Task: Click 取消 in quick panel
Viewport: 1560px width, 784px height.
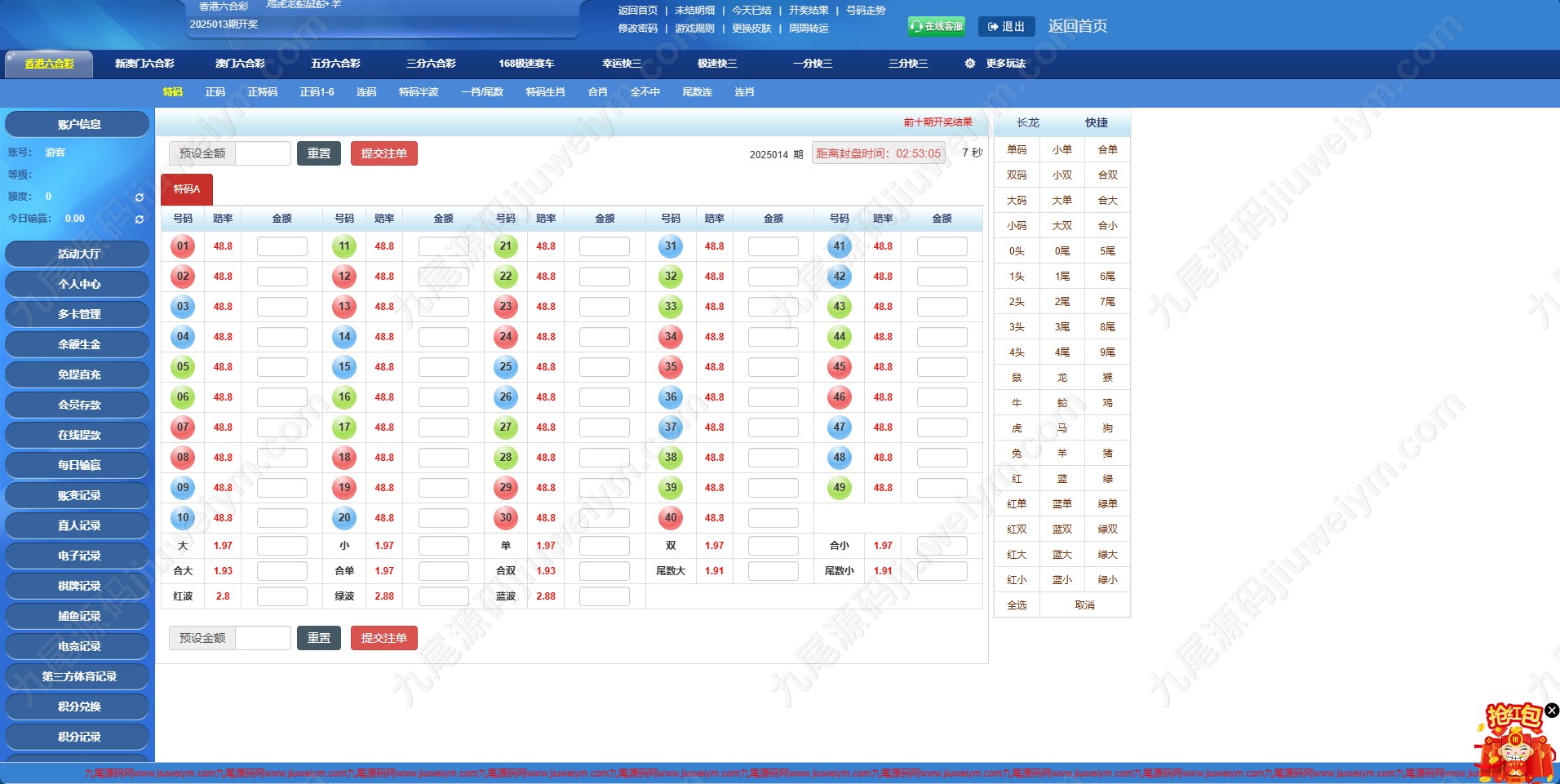Action: (x=1085, y=605)
